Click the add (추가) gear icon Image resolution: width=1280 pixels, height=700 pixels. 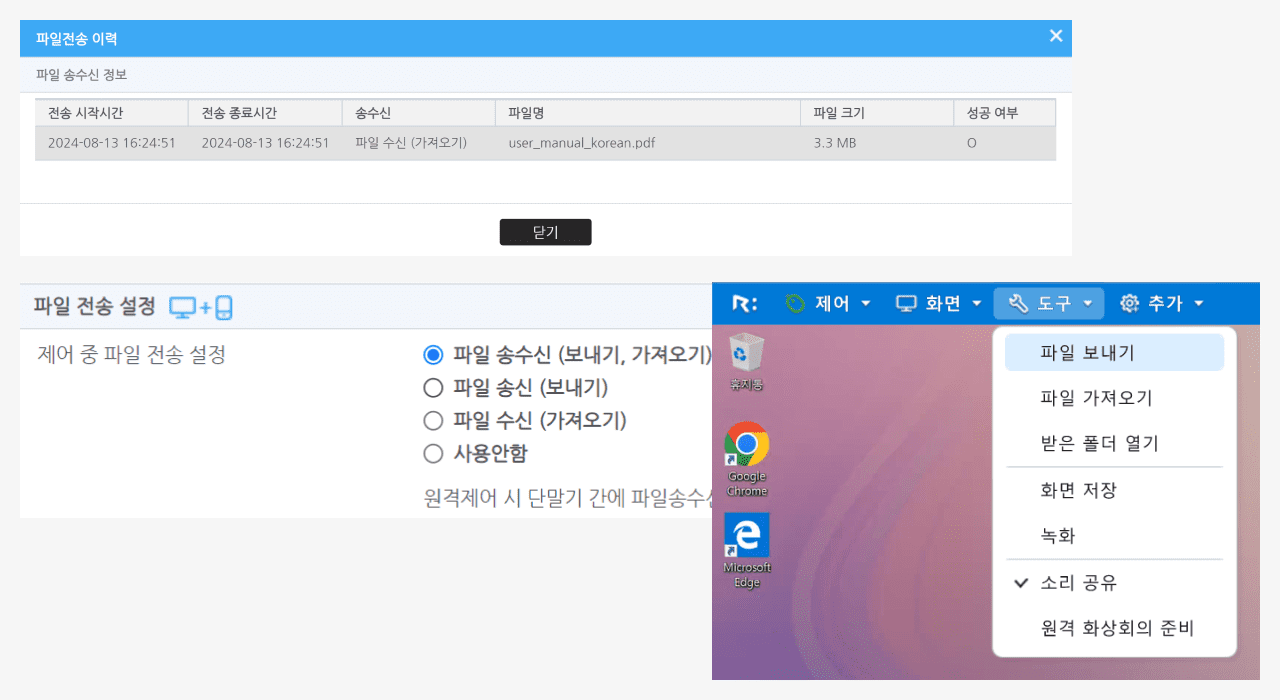coord(1128,303)
